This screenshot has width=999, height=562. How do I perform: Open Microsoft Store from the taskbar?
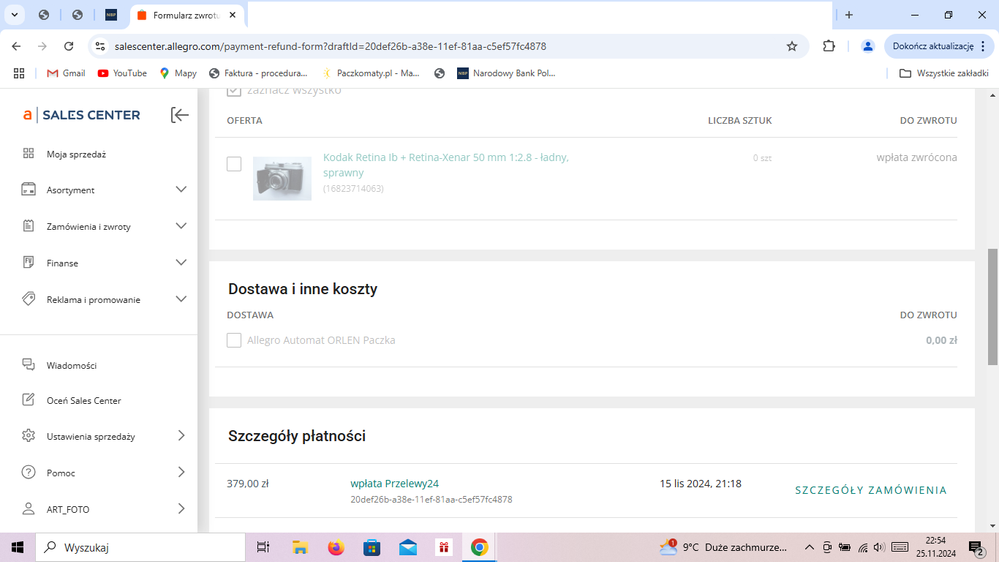(x=372, y=547)
